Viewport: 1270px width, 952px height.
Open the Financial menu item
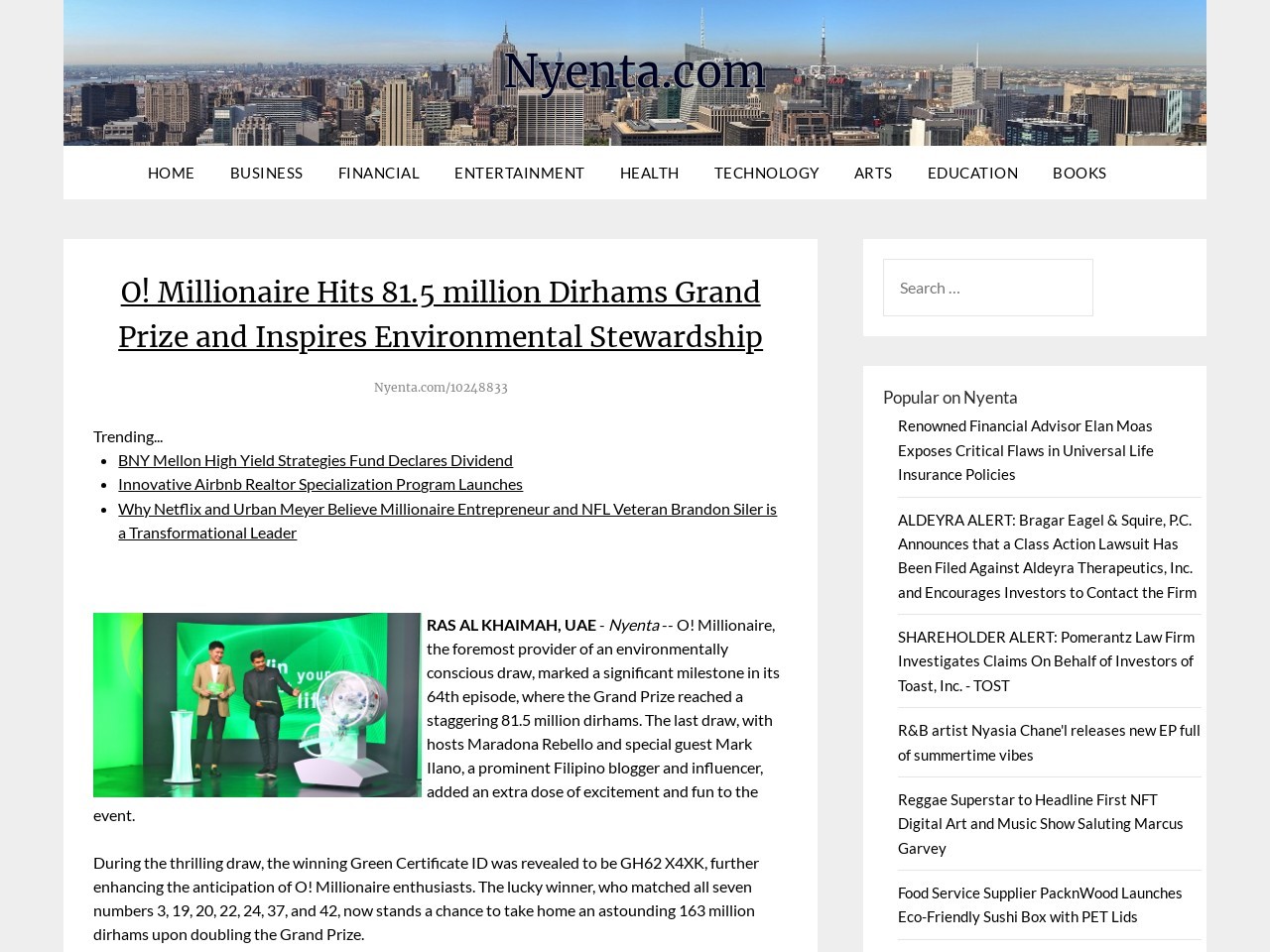pos(378,173)
